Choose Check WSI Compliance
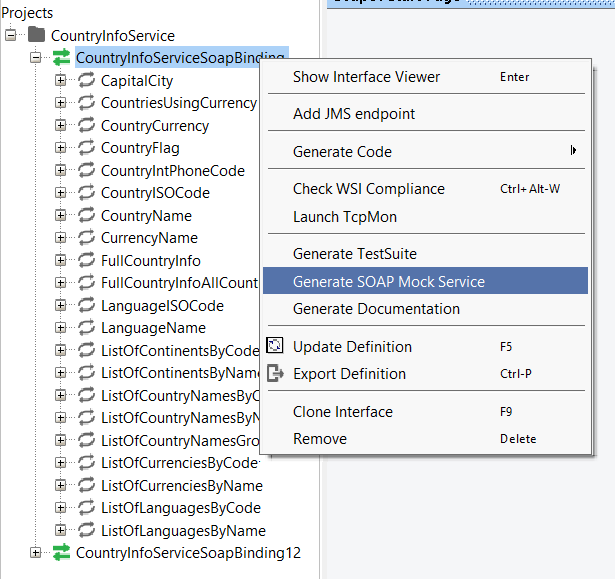Viewport: 615px width, 579px height. pos(426,189)
